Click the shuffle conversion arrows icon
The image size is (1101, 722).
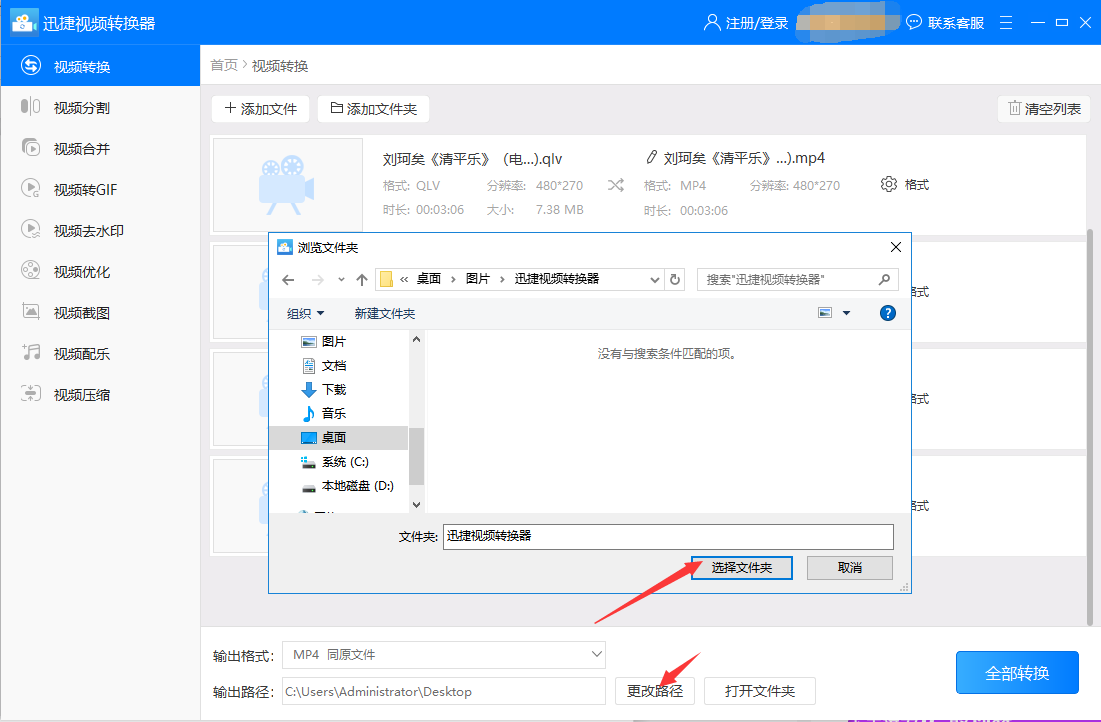tap(616, 185)
